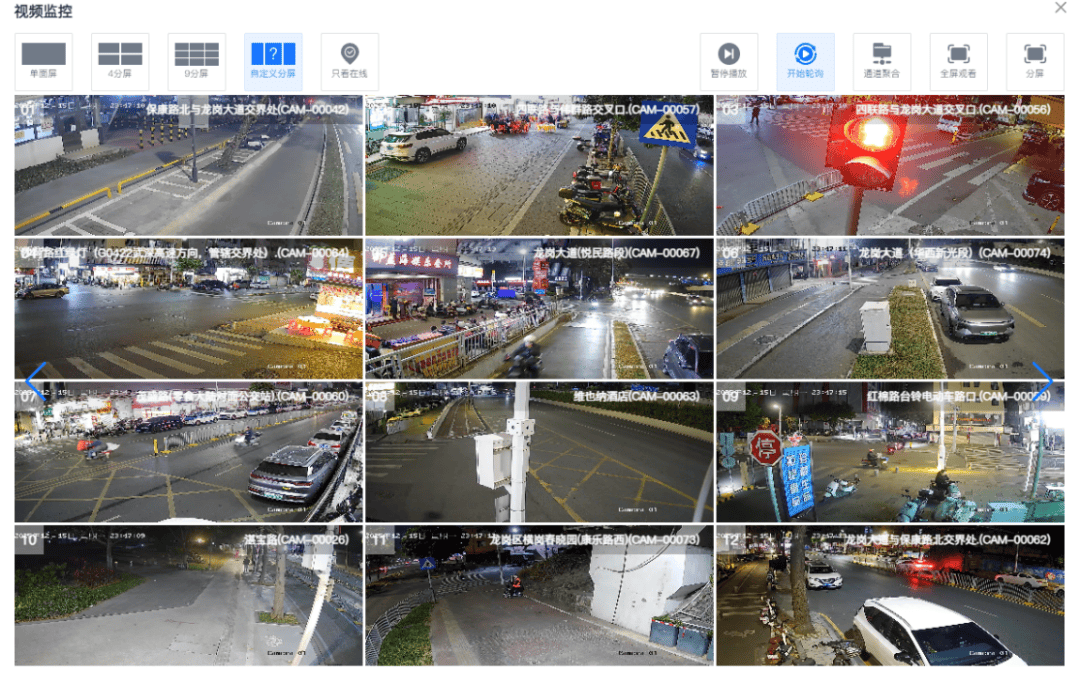Go to next camera page with right arrow
The image size is (1080, 685).
1042,380
